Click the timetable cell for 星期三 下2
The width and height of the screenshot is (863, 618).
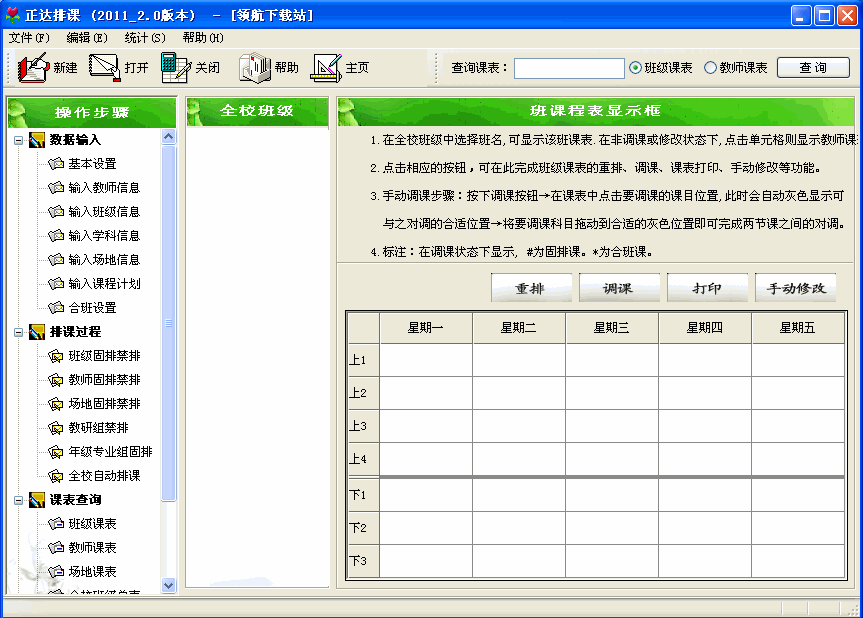(x=612, y=528)
